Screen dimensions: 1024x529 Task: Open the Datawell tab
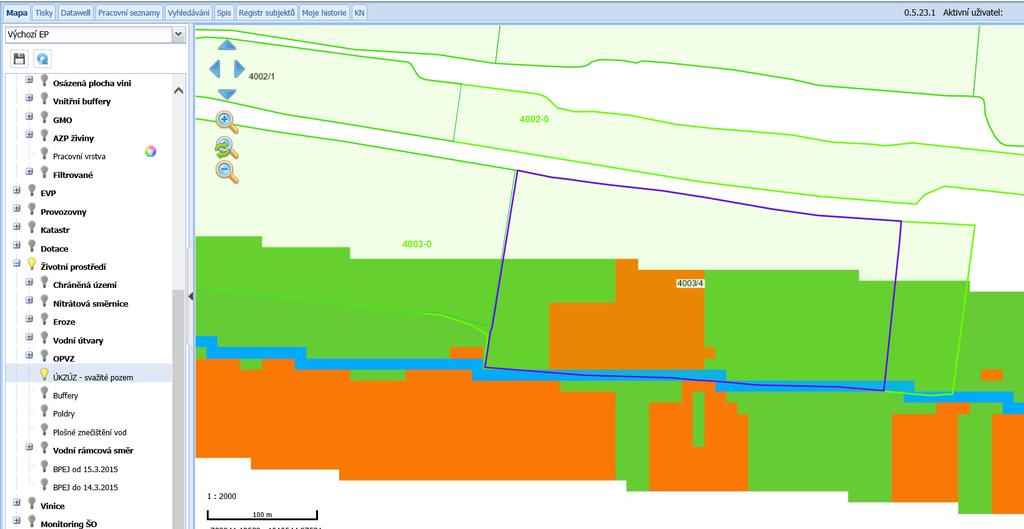tap(76, 12)
